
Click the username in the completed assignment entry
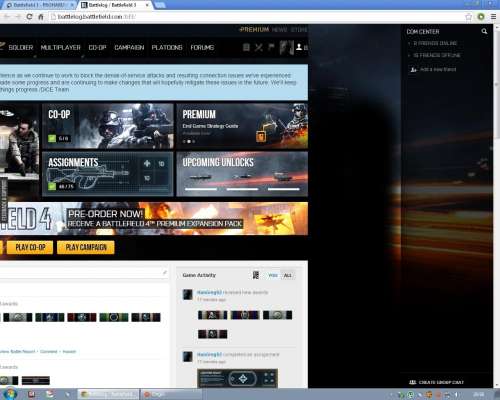click(x=209, y=354)
